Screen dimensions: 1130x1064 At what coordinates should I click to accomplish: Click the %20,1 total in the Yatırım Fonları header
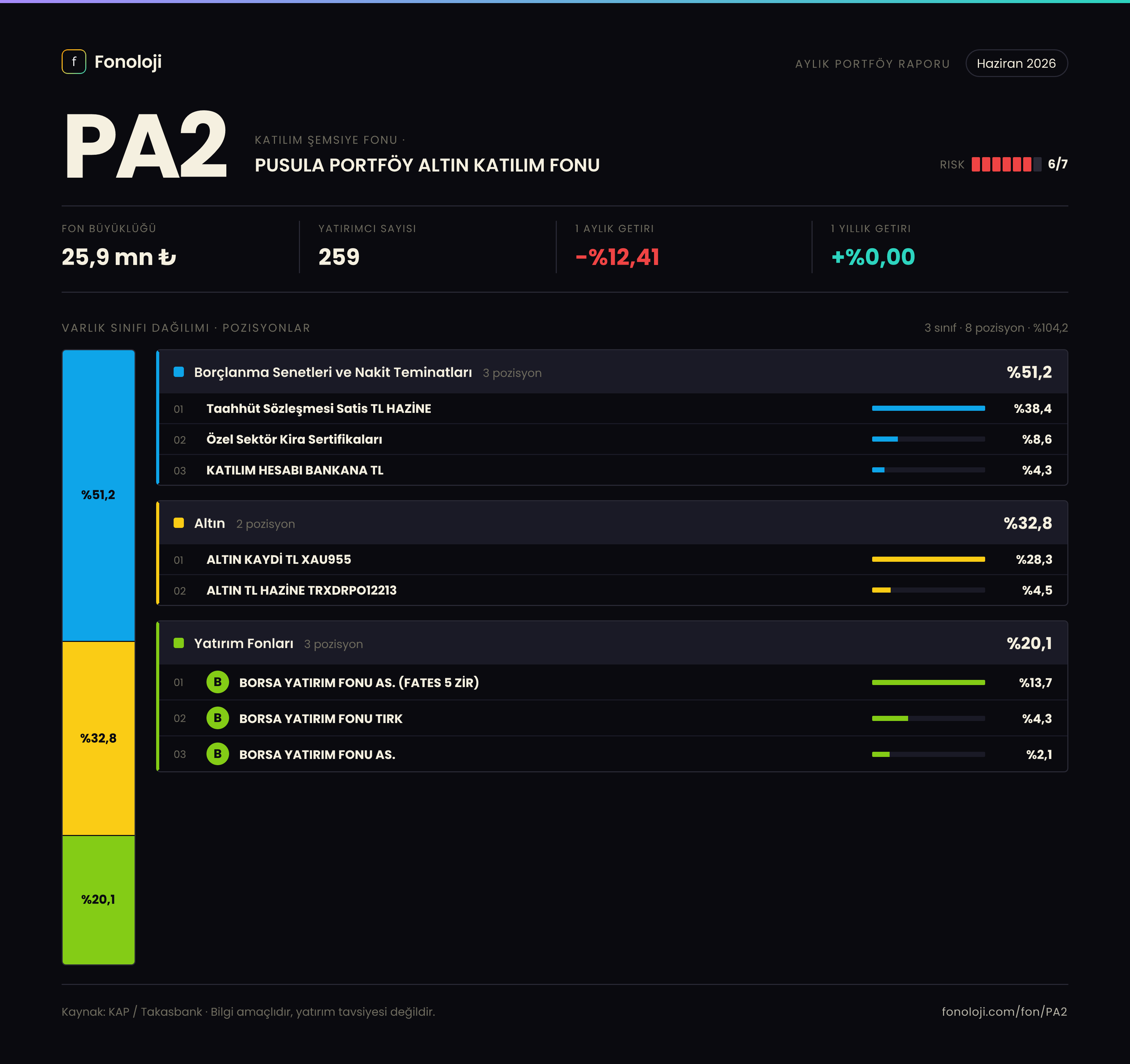click(1029, 643)
